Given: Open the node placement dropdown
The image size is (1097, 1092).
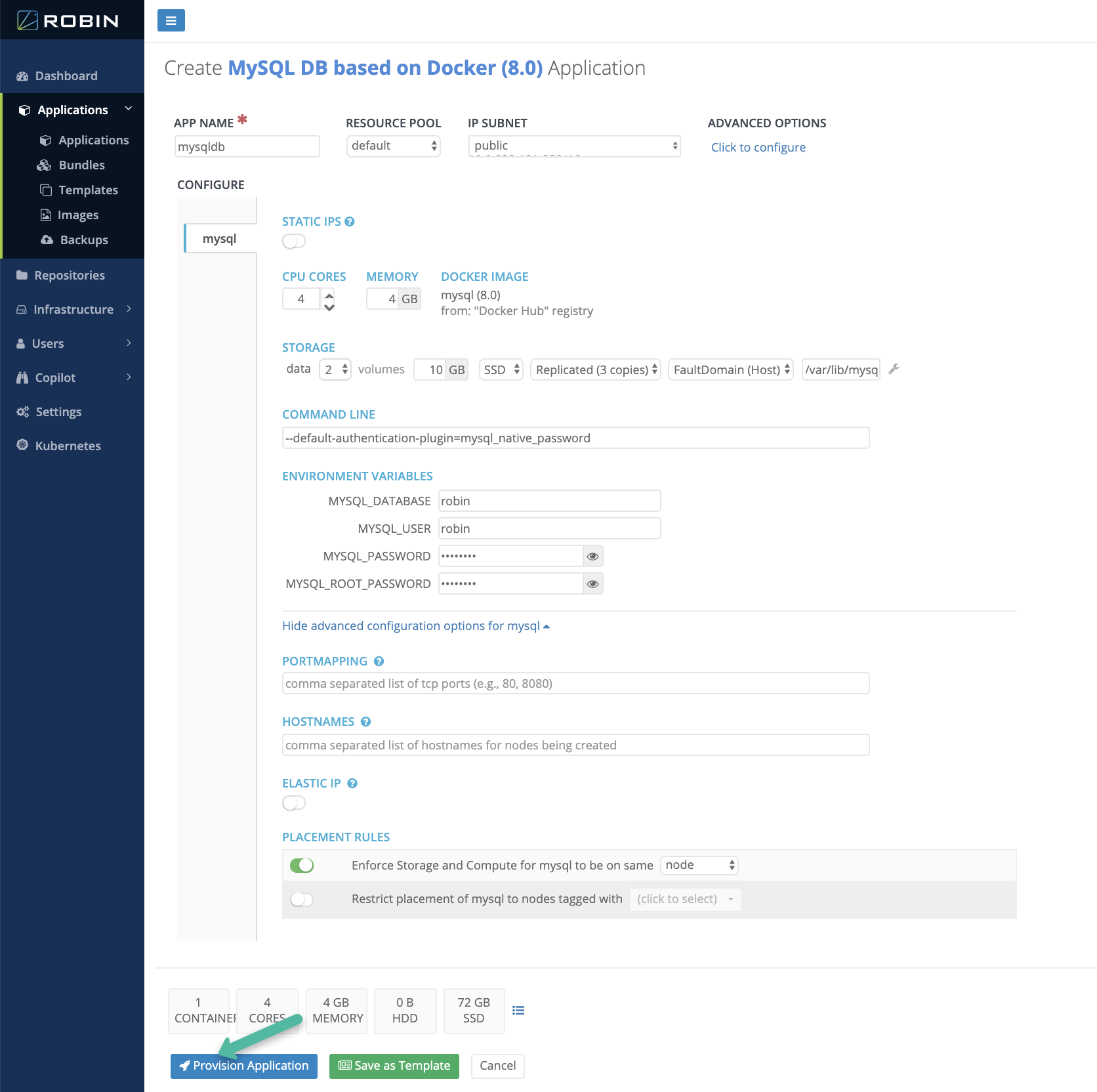Looking at the screenshot, I should coord(699,866).
